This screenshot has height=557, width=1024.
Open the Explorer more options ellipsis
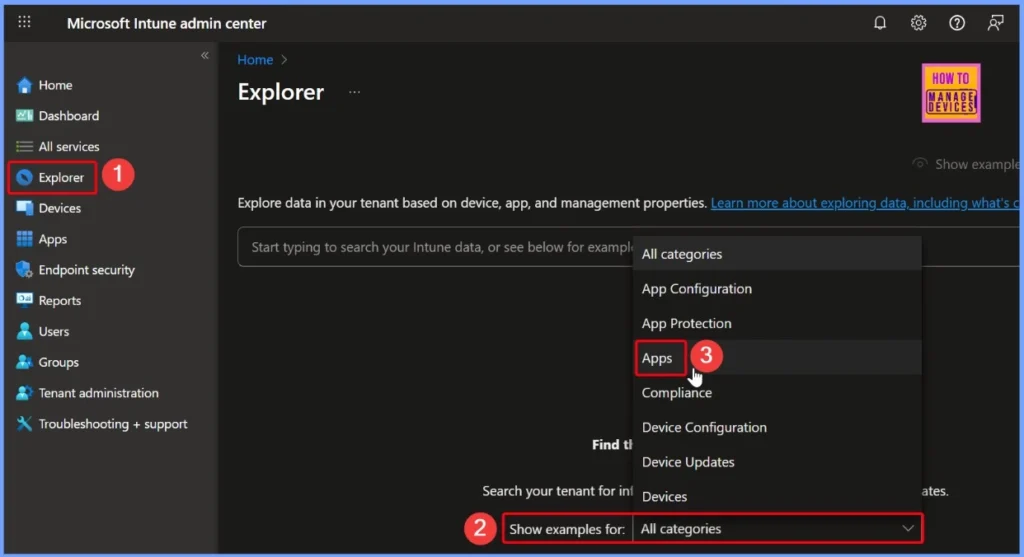coord(354,92)
